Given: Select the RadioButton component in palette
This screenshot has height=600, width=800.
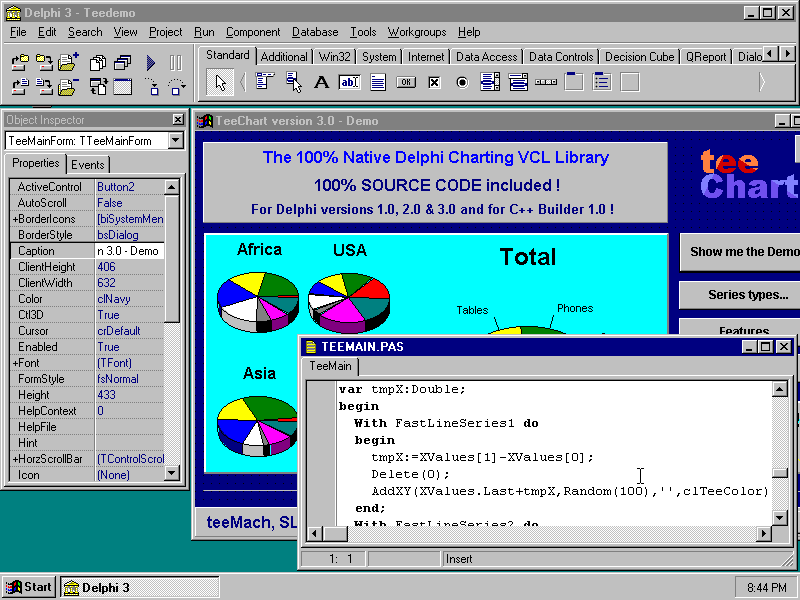Looking at the screenshot, I should tap(462, 83).
